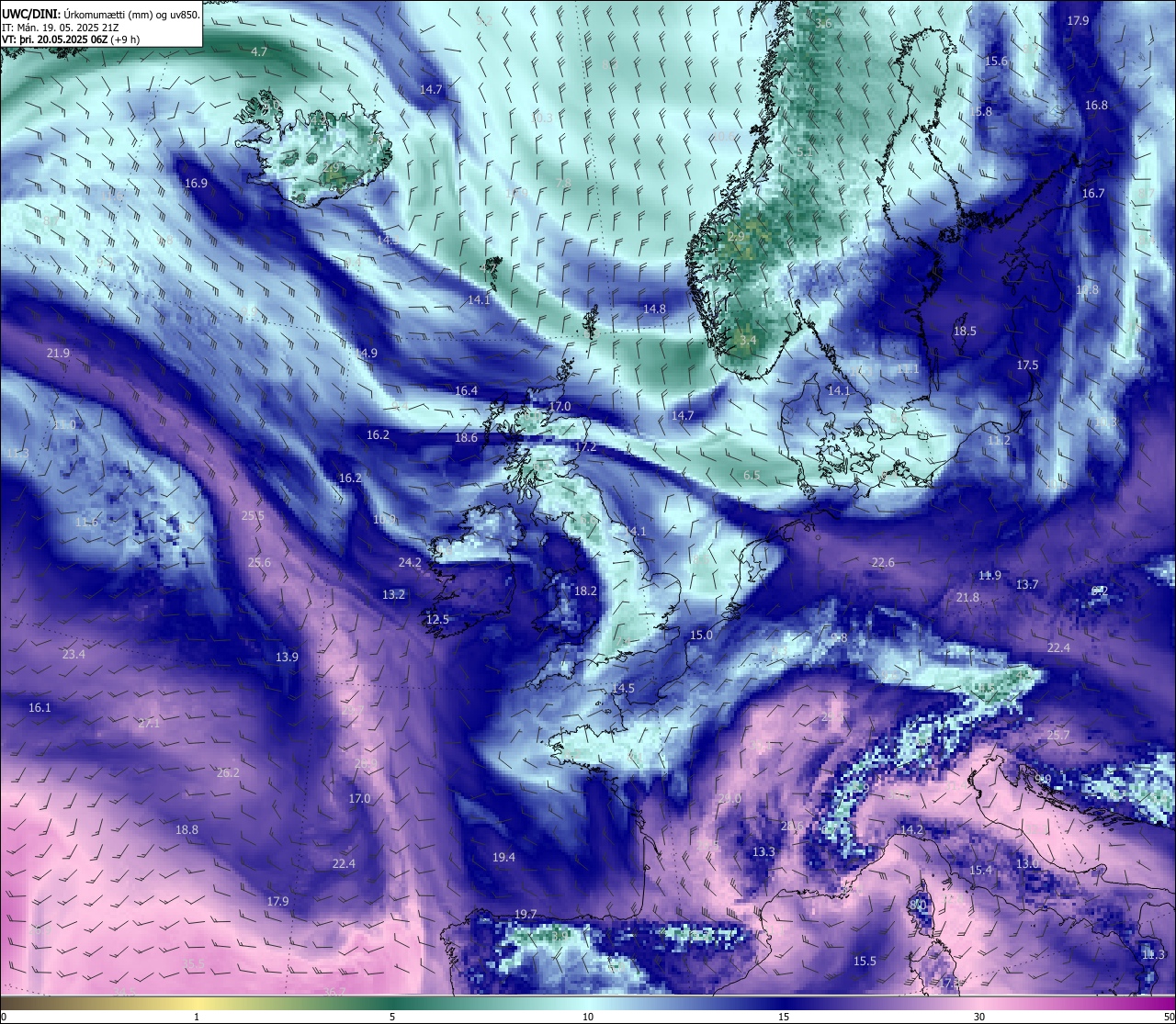Click the 18.8 value in the lower left
The image size is (1176, 1024).
click(187, 830)
